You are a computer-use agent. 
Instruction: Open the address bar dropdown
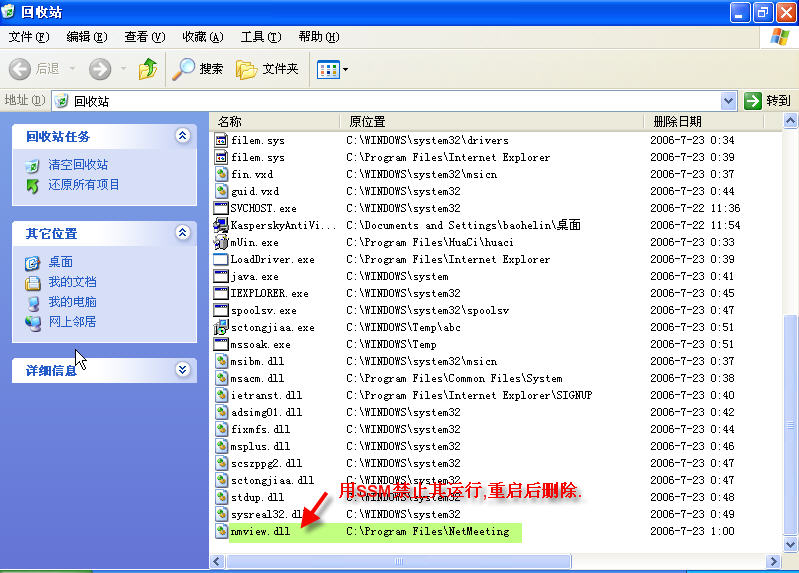tap(729, 101)
